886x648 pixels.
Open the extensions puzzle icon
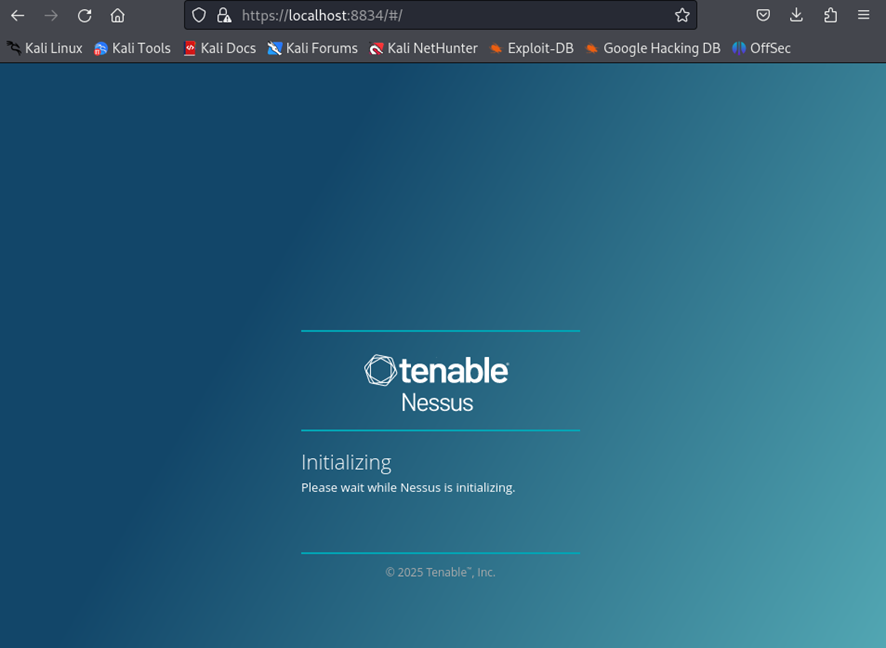pos(830,15)
